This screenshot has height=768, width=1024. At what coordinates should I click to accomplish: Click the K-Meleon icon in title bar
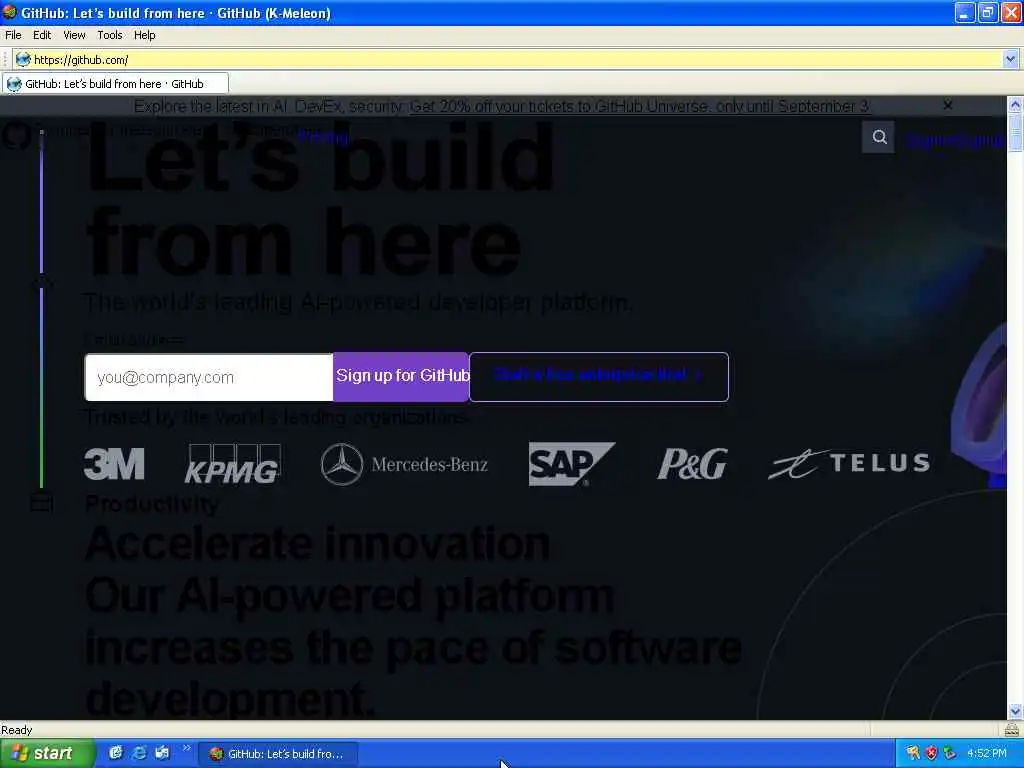coord(10,12)
